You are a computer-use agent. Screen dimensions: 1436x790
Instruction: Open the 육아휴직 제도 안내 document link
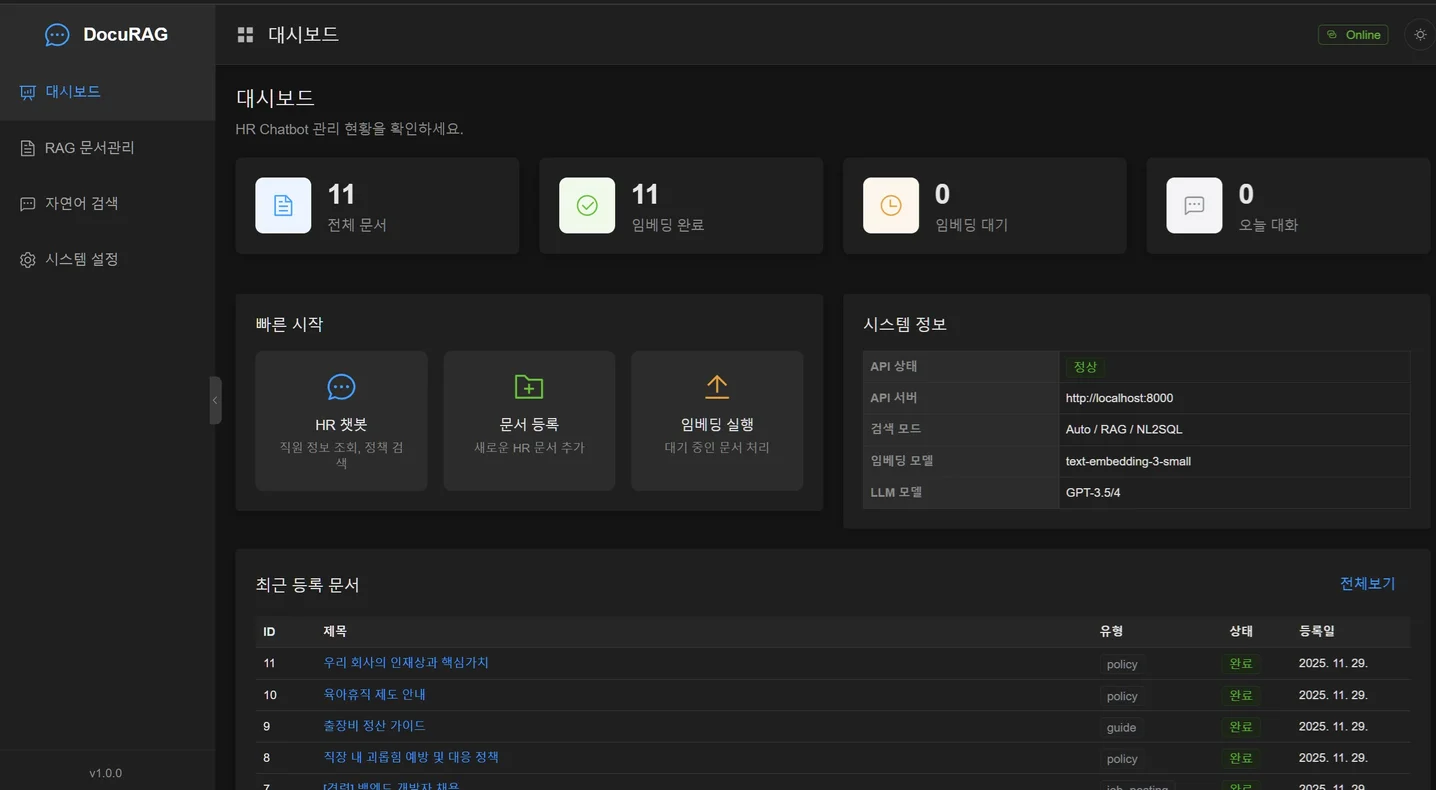[374, 694]
